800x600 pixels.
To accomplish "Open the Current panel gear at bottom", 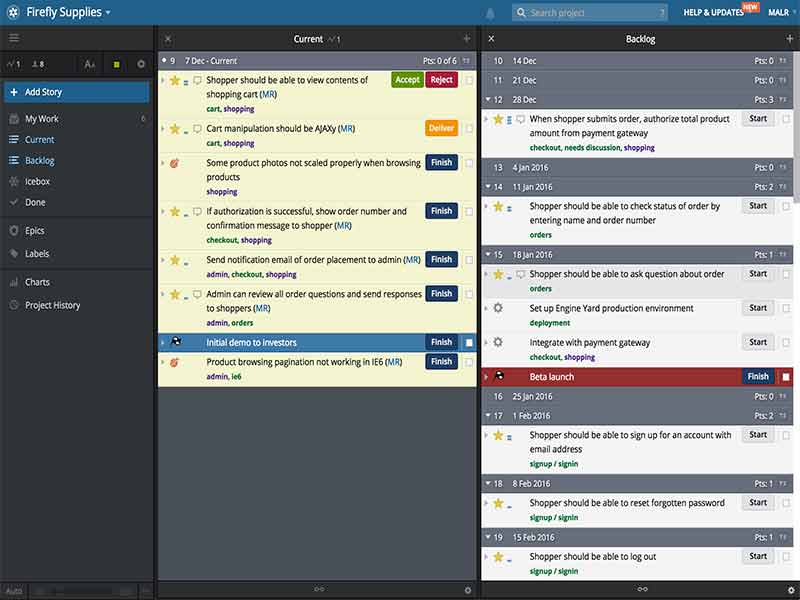I will coord(466,590).
